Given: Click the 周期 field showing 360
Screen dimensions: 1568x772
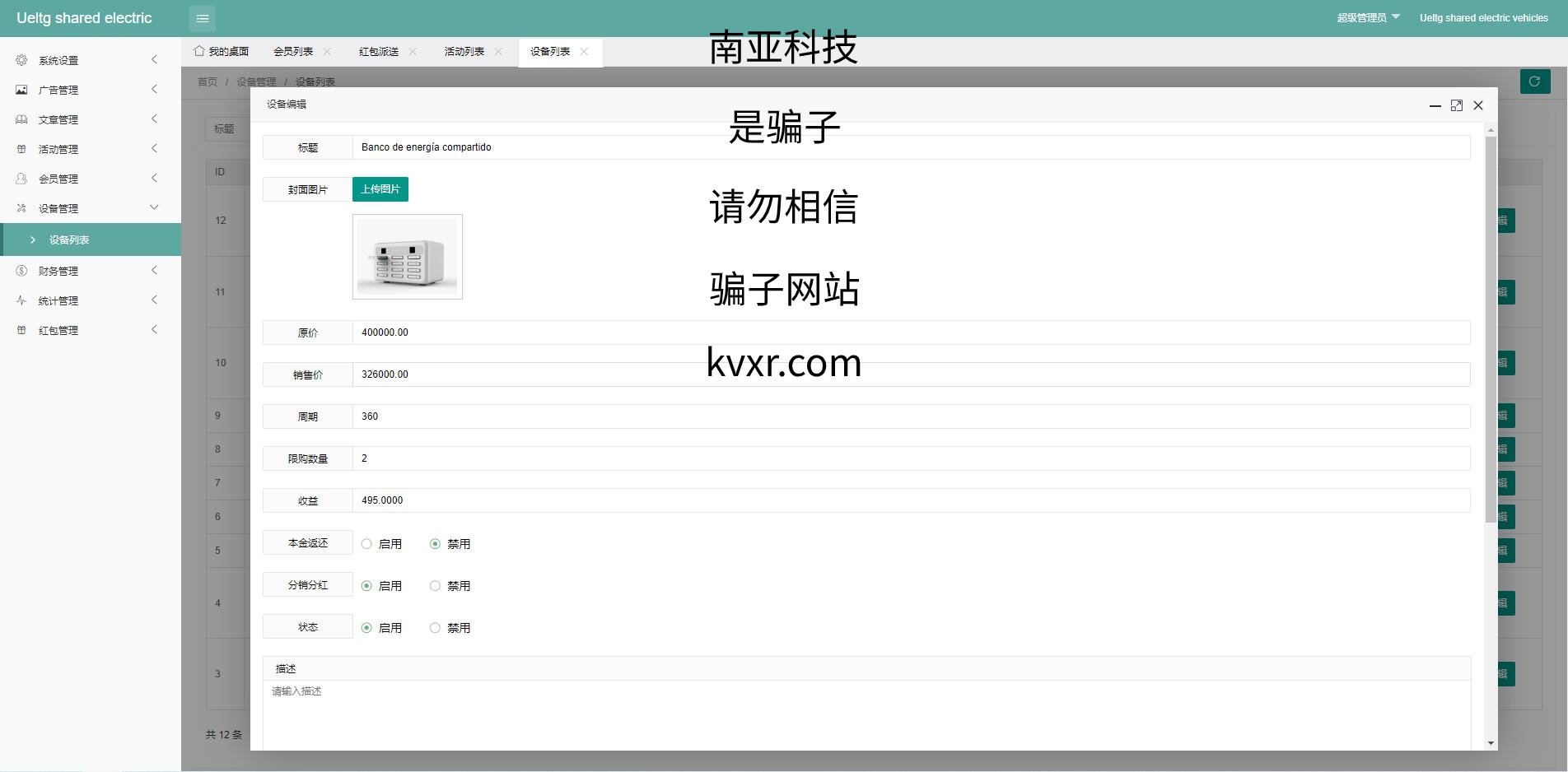Looking at the screenshot, I should pos(911,416).
